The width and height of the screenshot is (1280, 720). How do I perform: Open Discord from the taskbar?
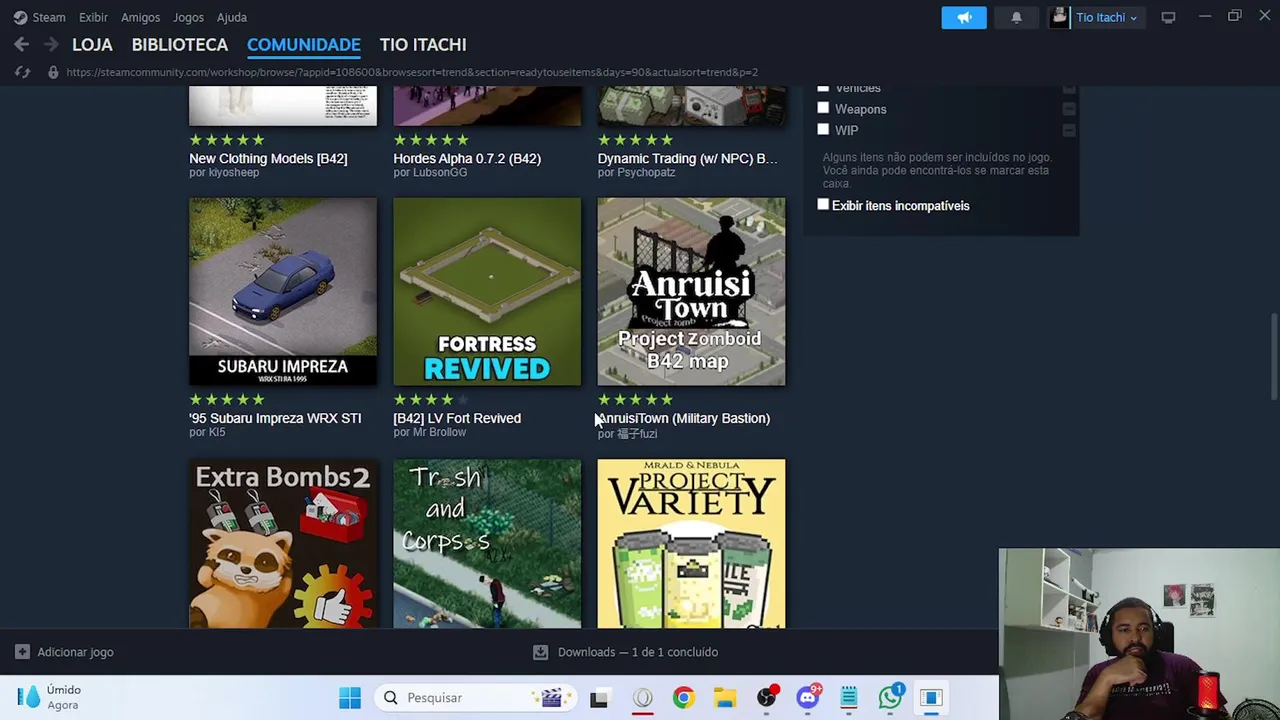point(808,698)
